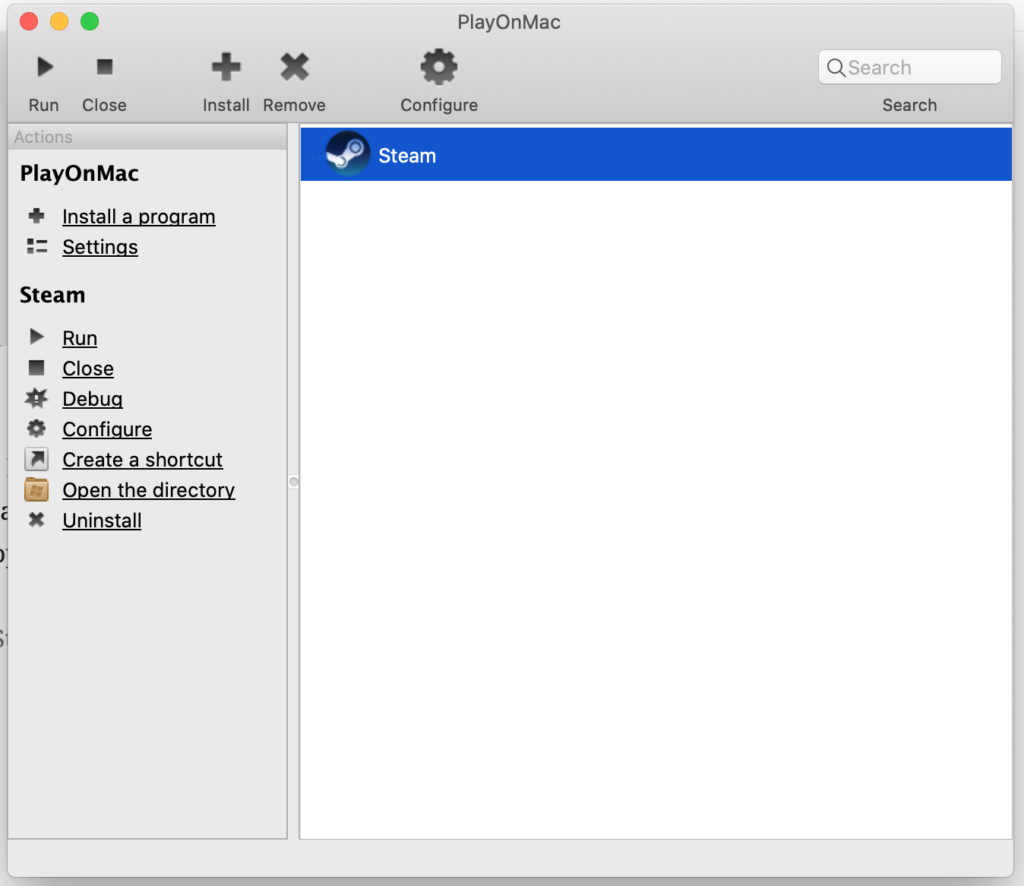
Task: Click the sidebar Close link
Action: (88, 368)
